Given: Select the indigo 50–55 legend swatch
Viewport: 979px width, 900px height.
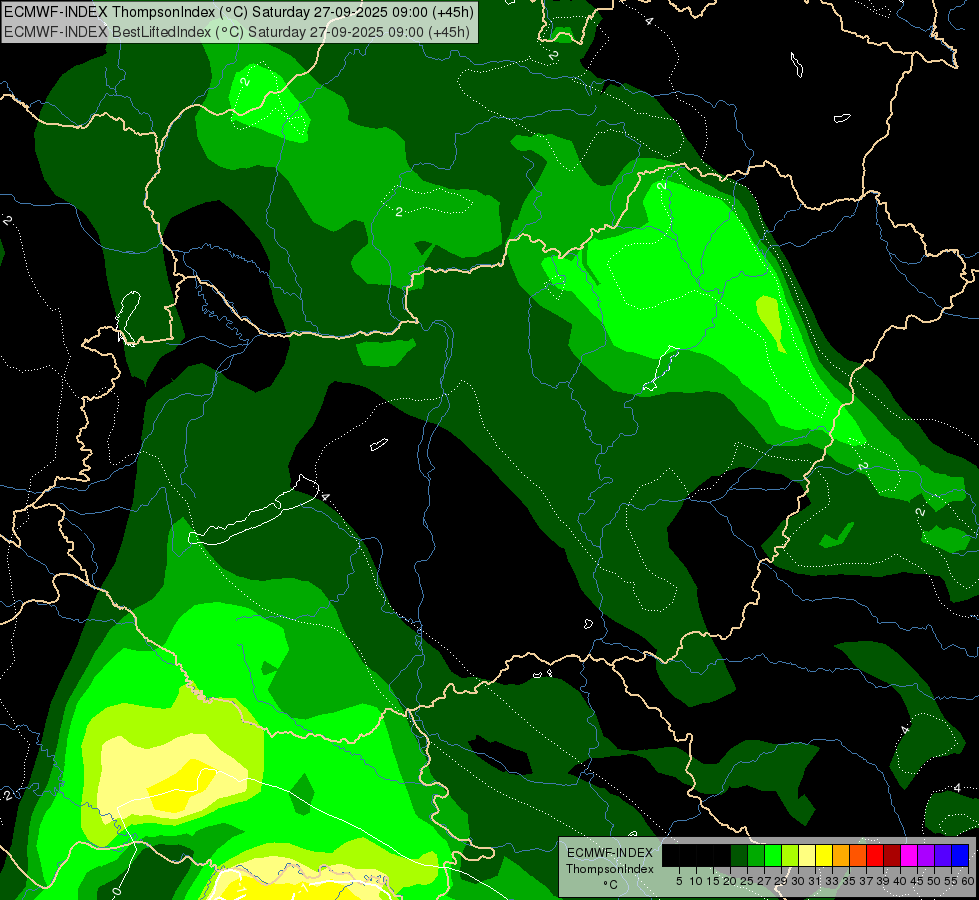Looking at the screenshot, I should pyautogui.click(x=943, y=855).
